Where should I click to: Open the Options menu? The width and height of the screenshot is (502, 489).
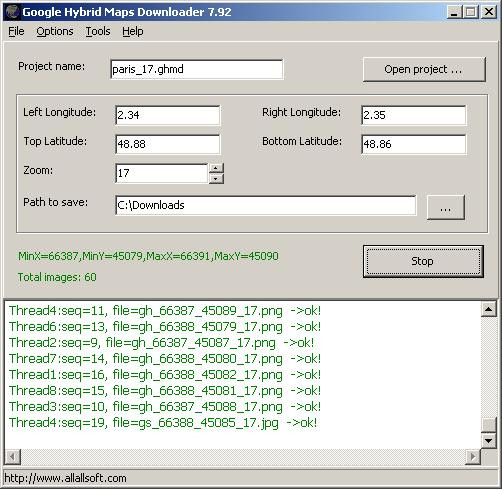click(x=55, y=31)
